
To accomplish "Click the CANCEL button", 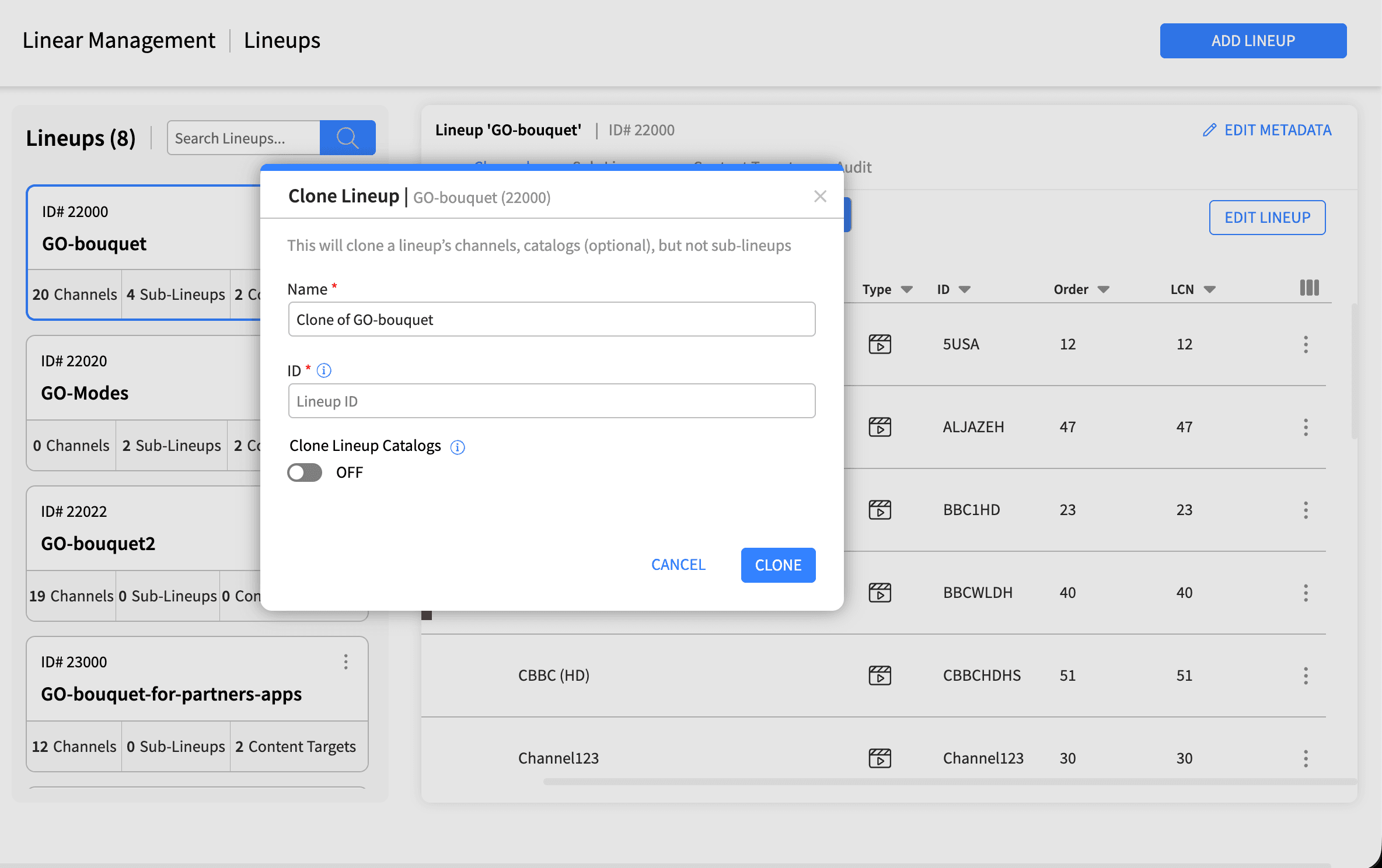I will (678, 565).
